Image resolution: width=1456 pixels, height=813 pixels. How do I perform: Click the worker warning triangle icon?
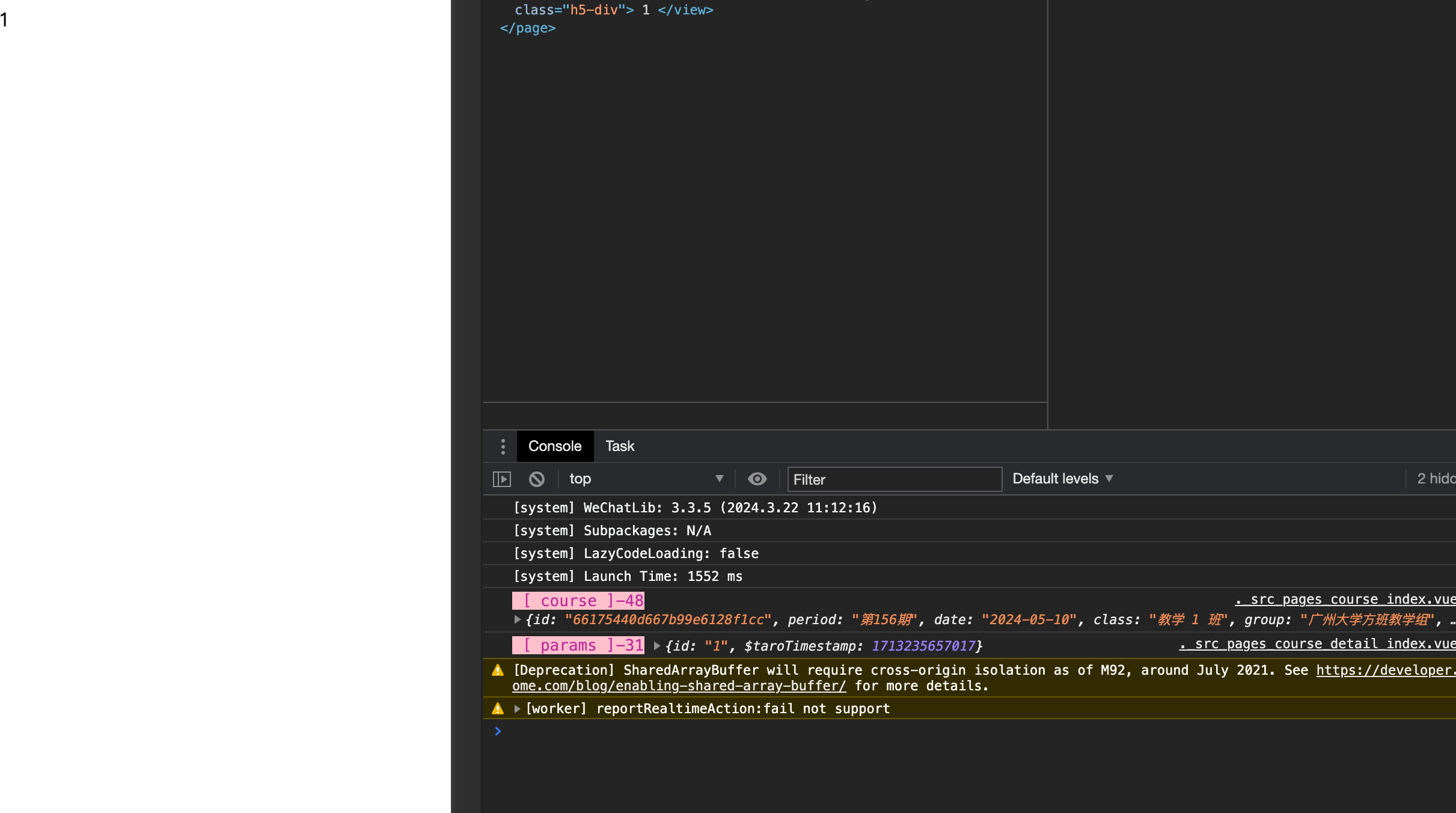(498, 709)
